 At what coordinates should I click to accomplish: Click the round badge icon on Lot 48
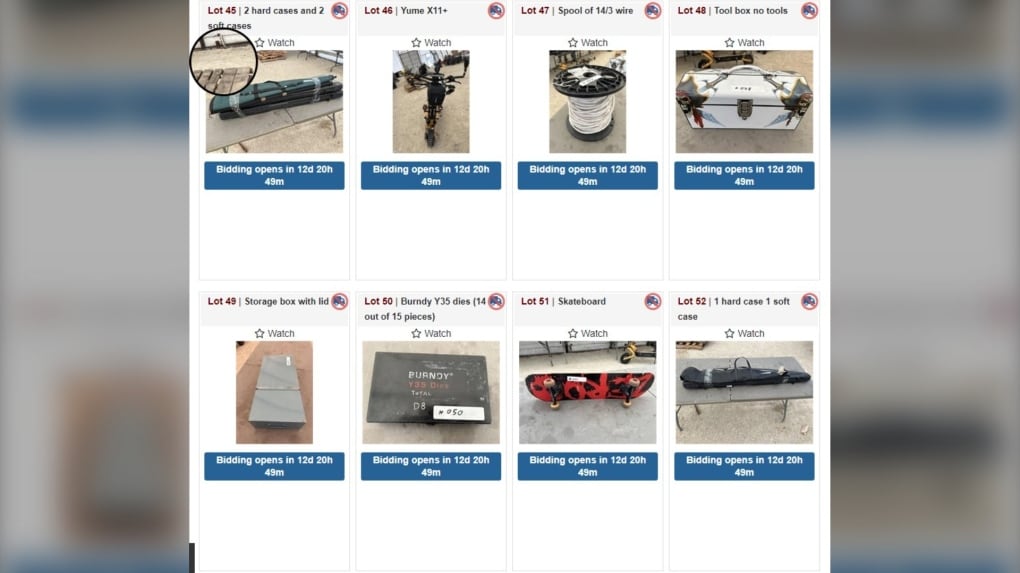tap(809, 10)
